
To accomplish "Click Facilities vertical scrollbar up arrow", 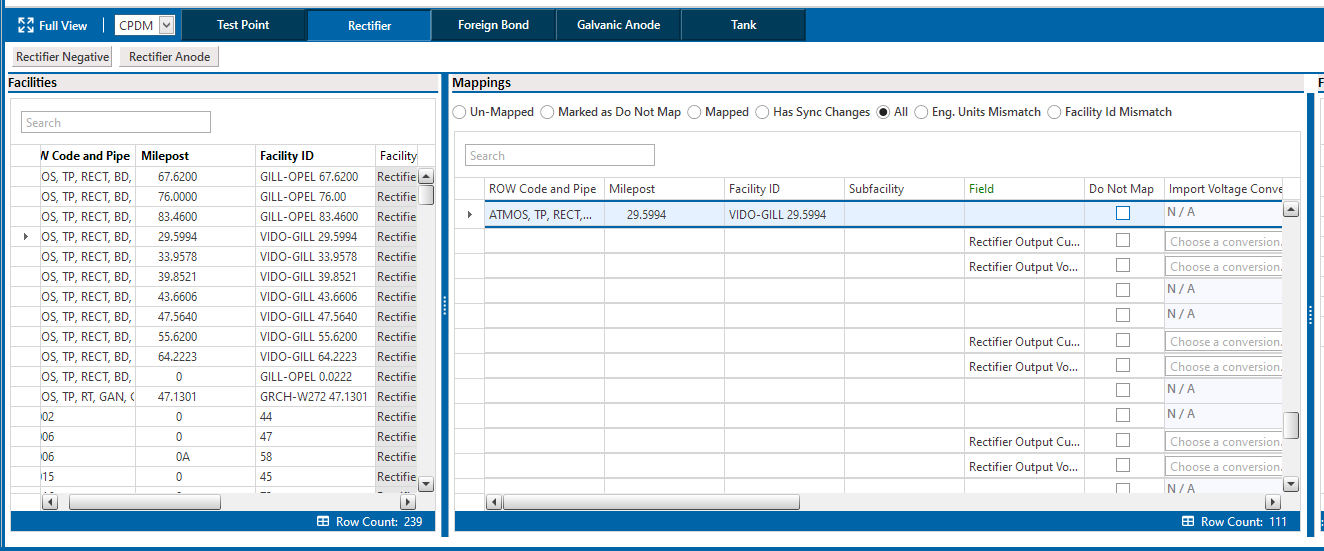I will point(426,175).
